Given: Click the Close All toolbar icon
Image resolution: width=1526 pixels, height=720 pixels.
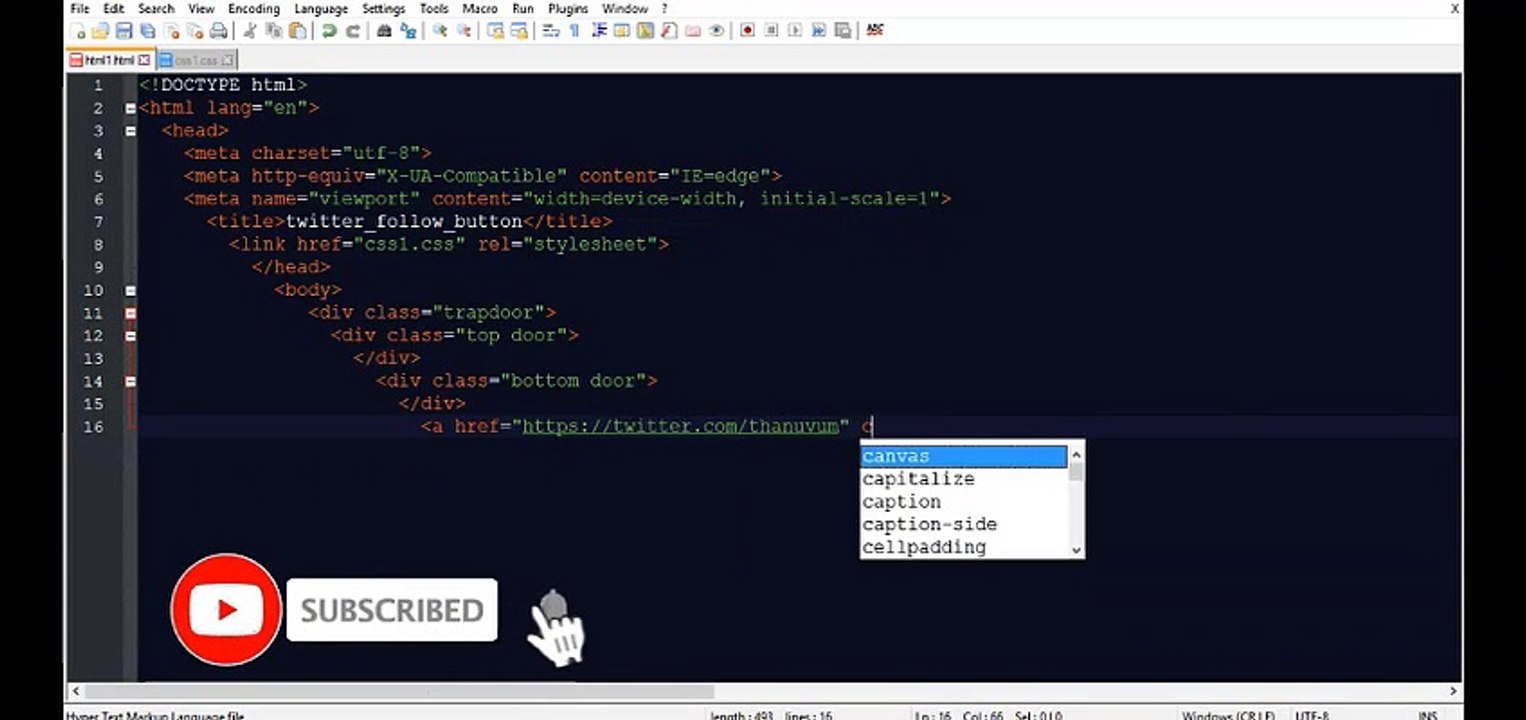Looking at the screenshot, I should 195,31.
